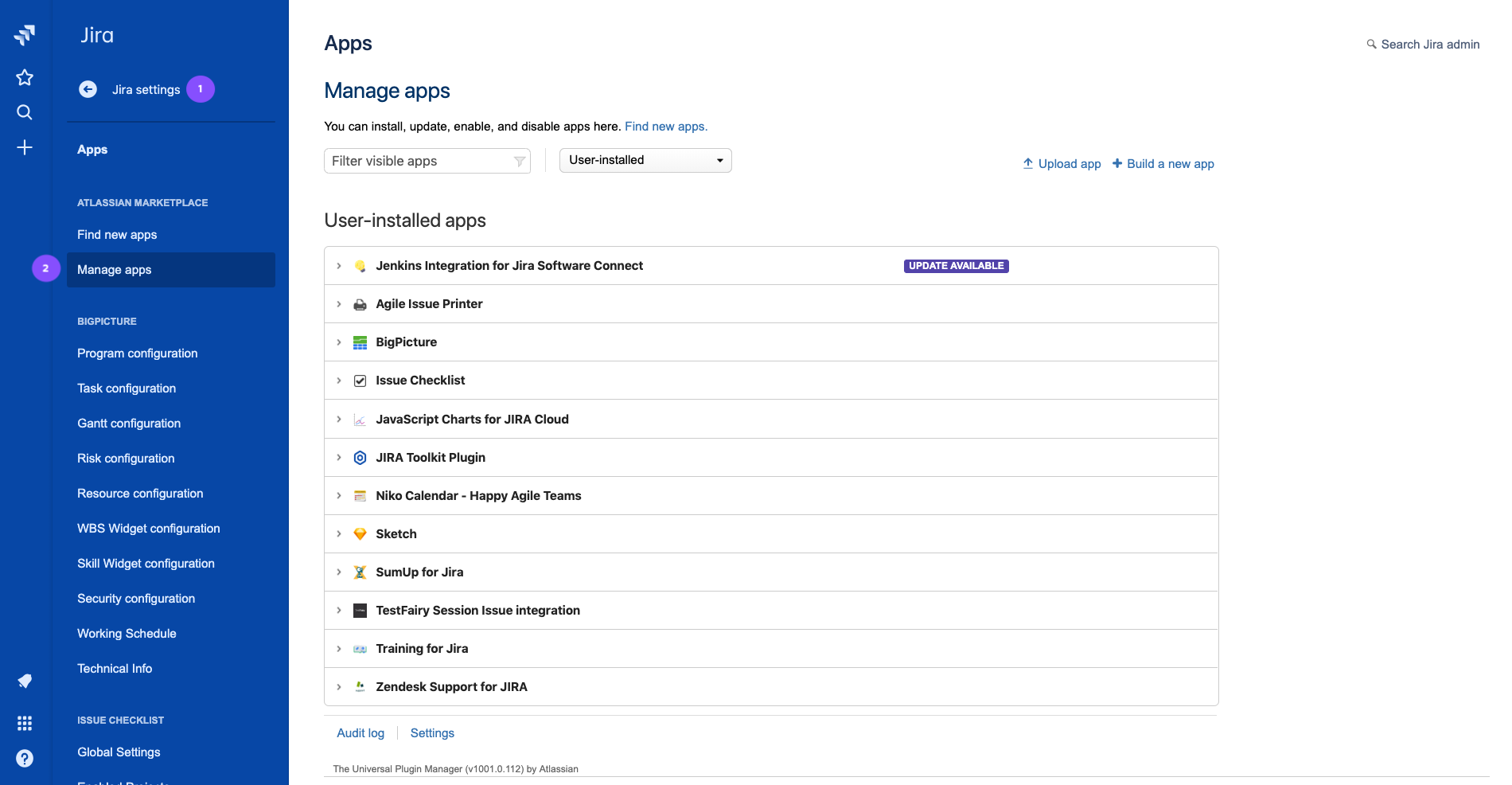Expand the Zendesk Support row chevron

click(339, 687)
